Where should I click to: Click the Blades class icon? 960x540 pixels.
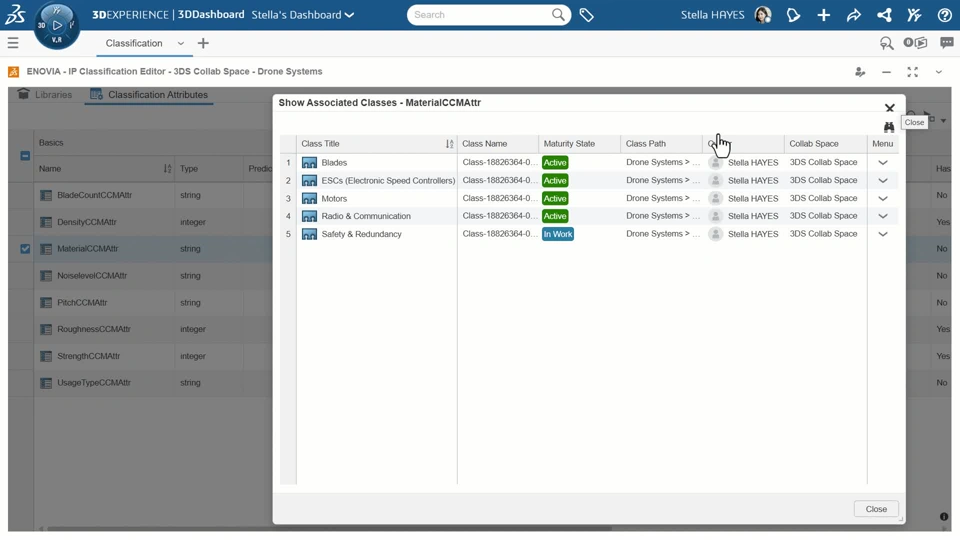(309, 163)
